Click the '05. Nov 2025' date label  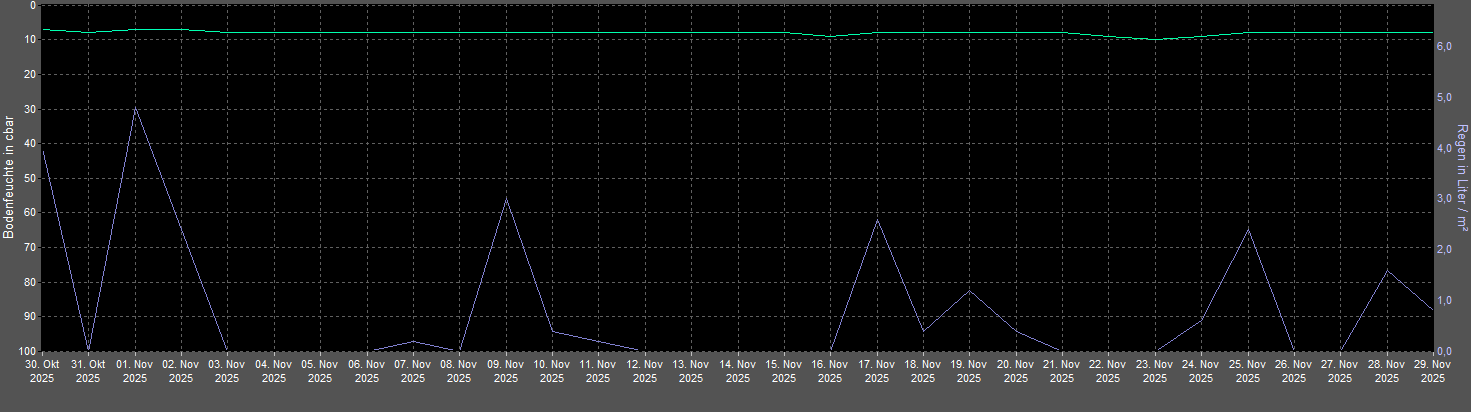click(320, 371)
